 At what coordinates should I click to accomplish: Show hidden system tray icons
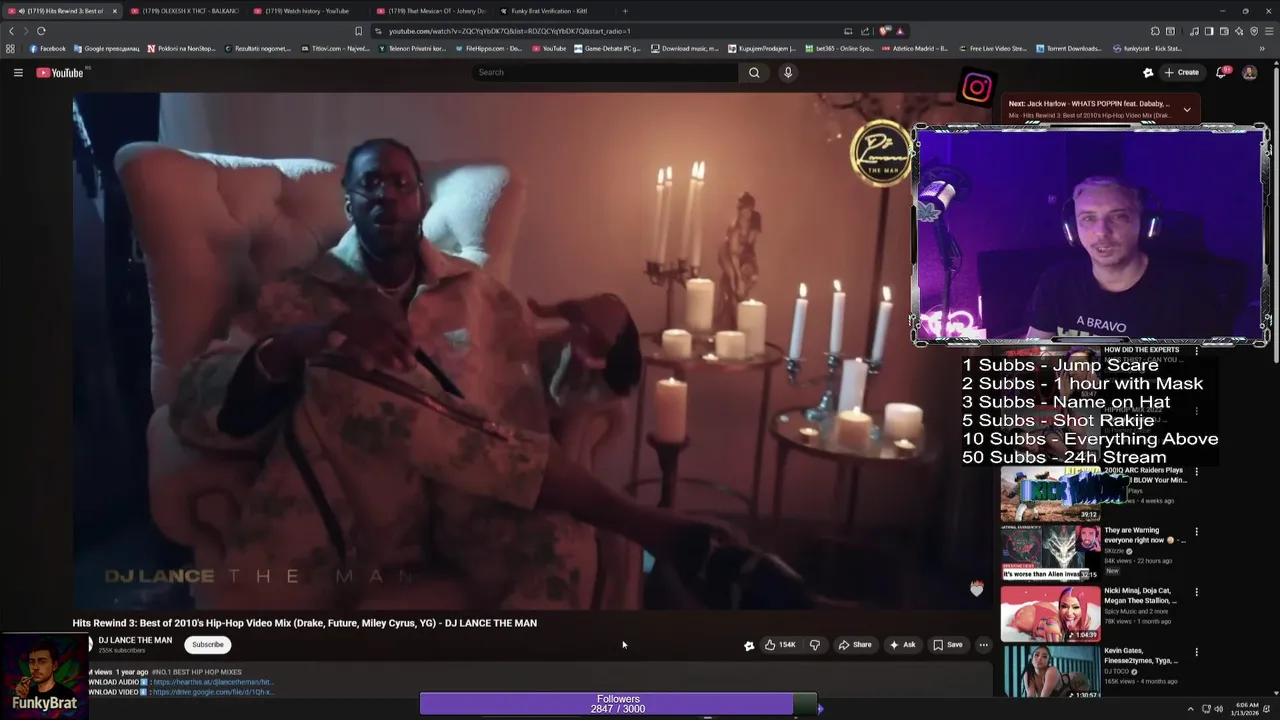pyautogui.click(x=1190, y=709)
